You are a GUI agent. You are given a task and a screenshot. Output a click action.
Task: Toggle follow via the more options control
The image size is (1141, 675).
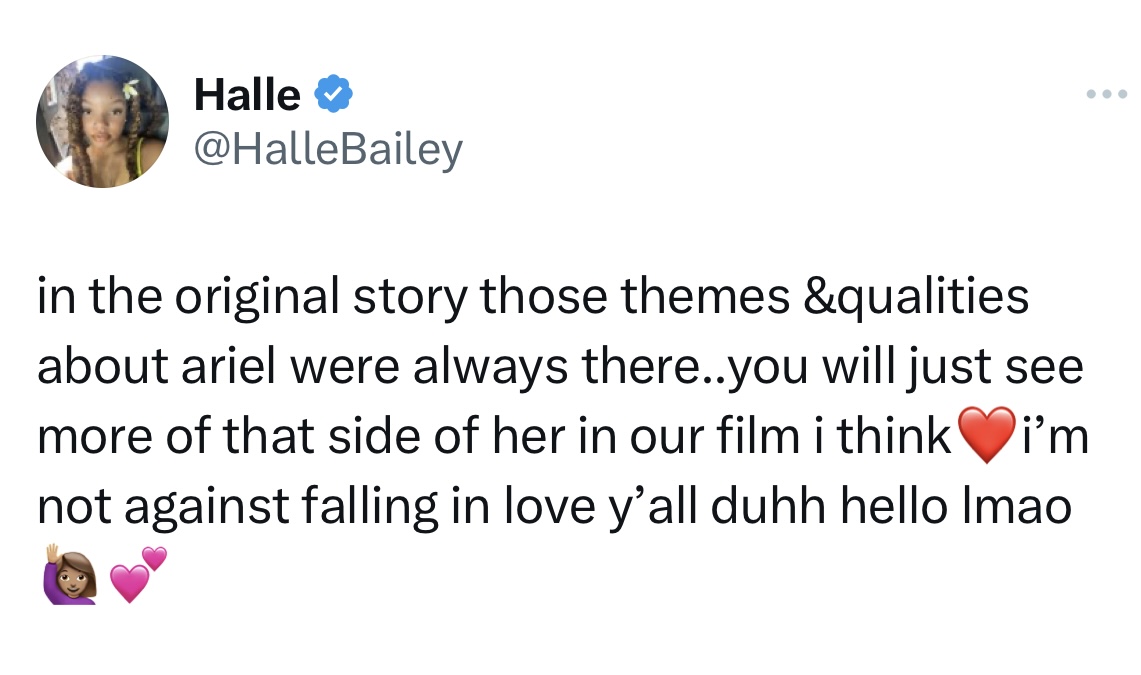click(x=1106, y=93)
